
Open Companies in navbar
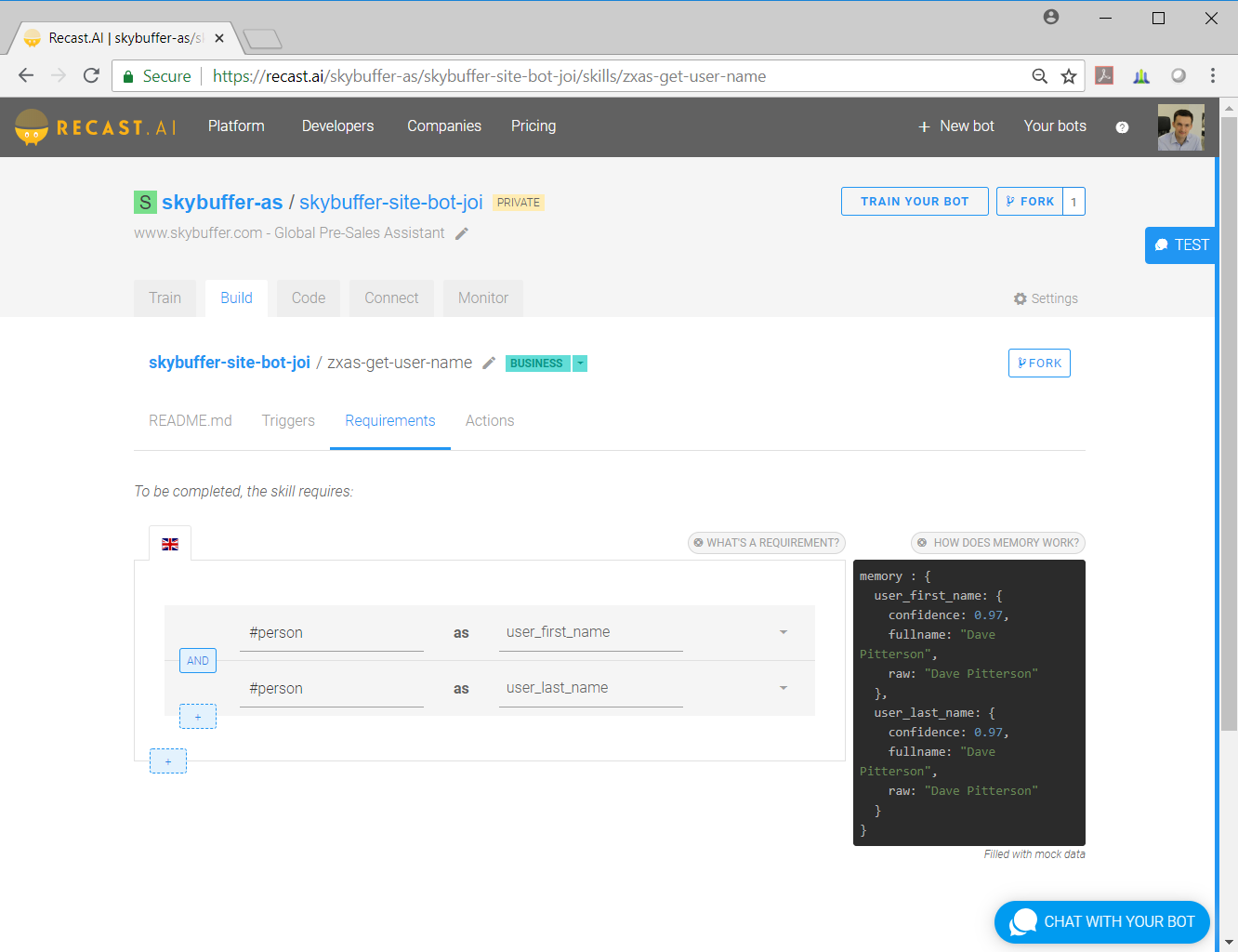click(x=444, y=126)
